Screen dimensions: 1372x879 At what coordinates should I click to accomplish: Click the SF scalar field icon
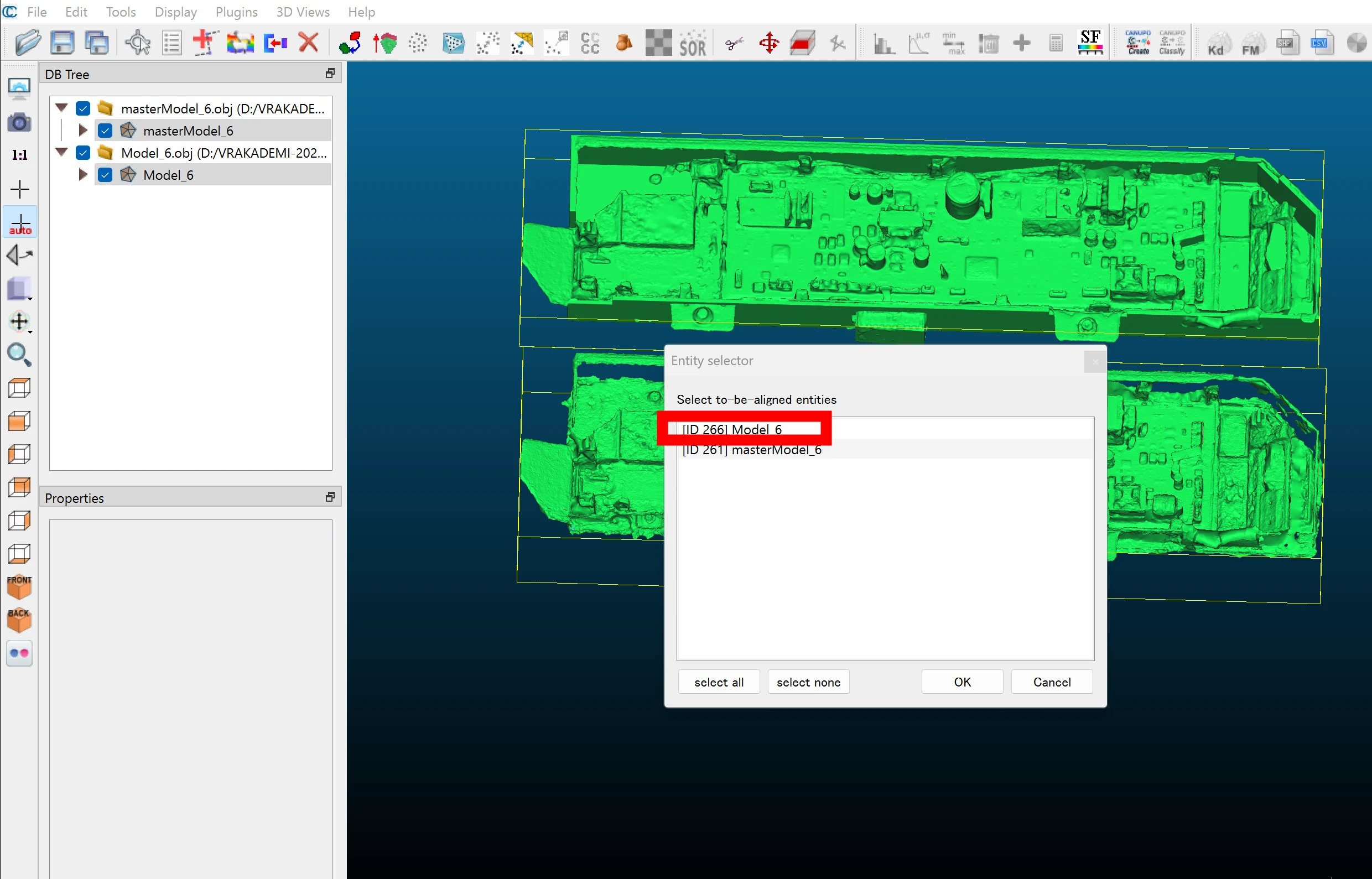[1090, 43]
